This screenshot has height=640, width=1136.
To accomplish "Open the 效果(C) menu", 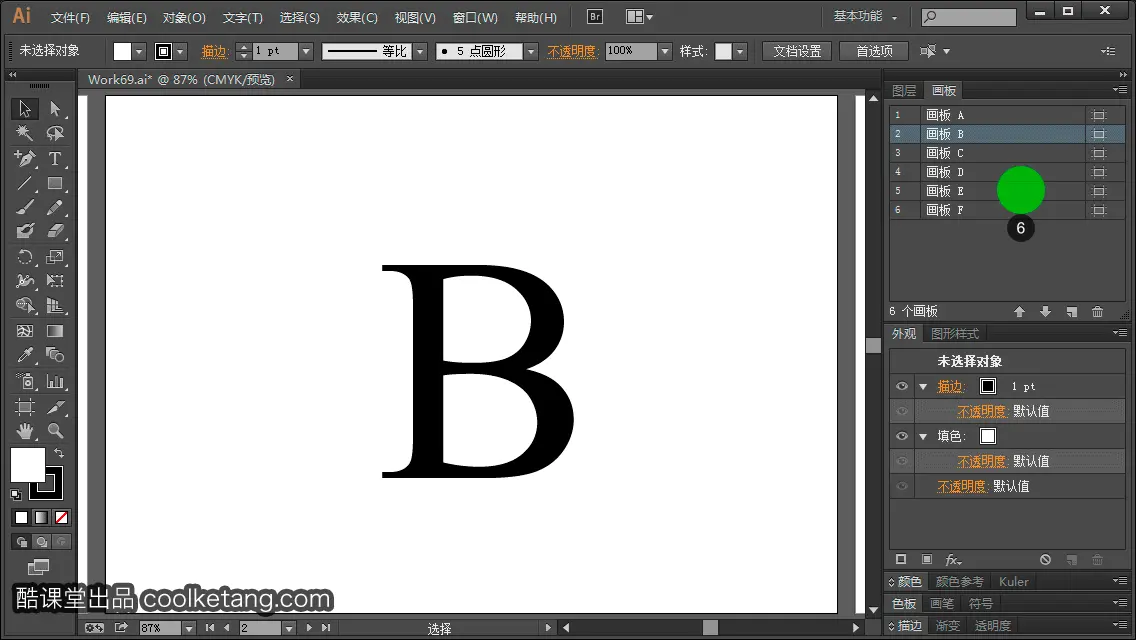I will [x=357, y=17].
